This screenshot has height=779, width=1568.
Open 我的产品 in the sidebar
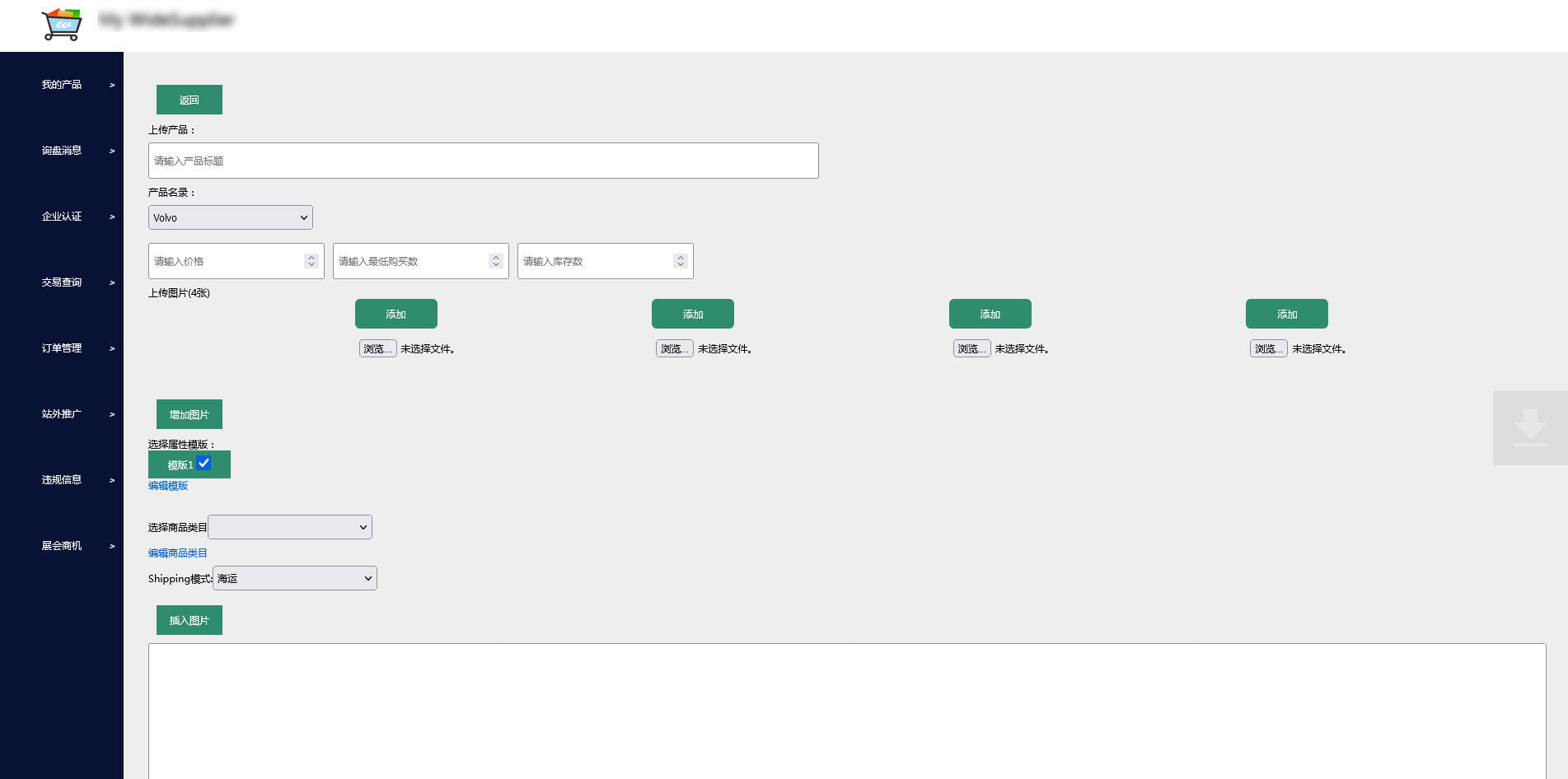62,85
